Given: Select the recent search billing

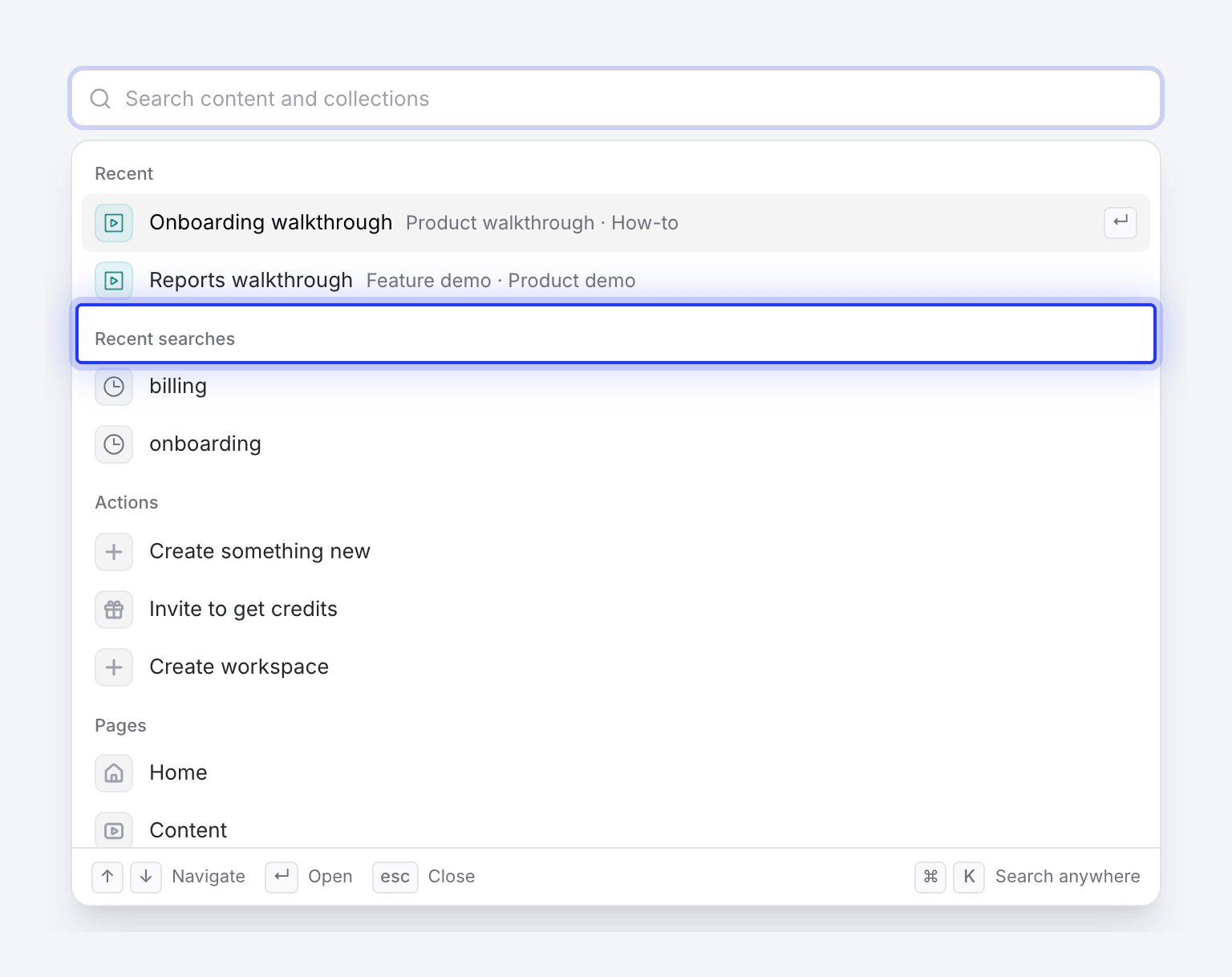Looking at the screenshot, I should tap(615, 387).
